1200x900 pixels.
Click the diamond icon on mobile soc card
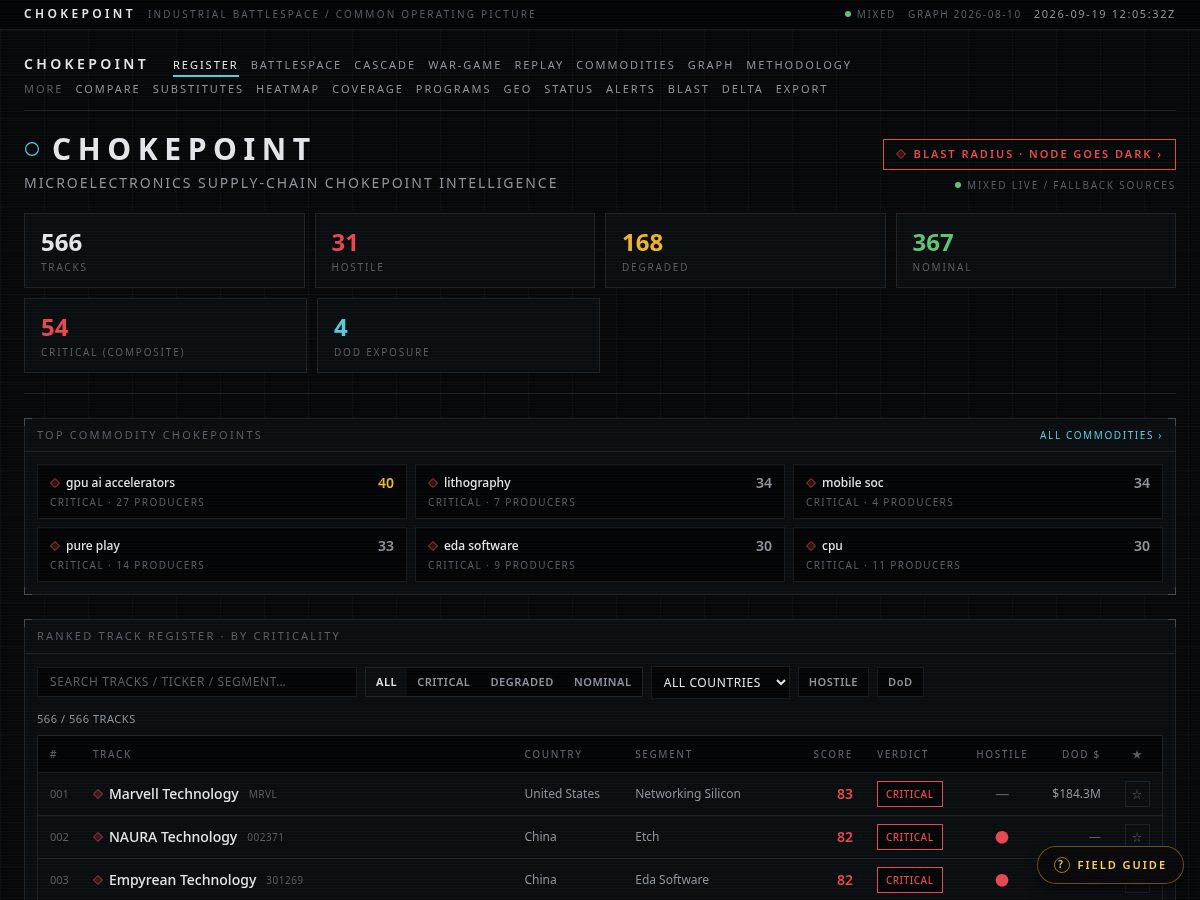[x=811, y=483]
